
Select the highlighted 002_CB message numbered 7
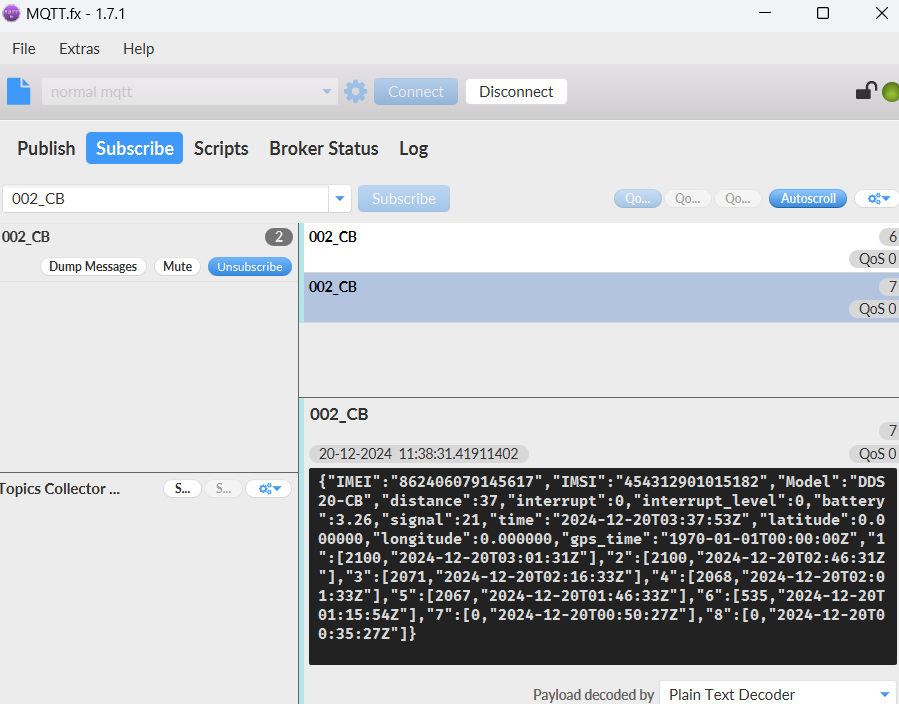pos(600,298)
